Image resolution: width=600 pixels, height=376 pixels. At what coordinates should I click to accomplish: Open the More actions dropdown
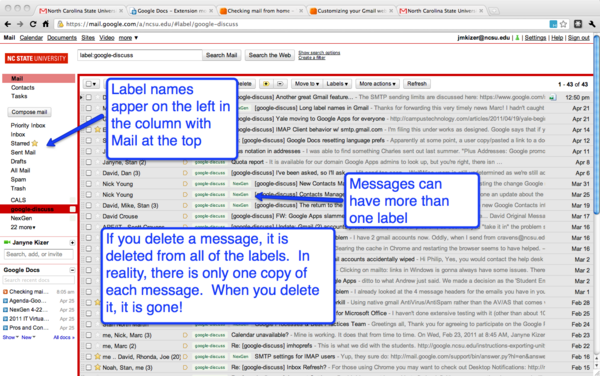coord(377,84)
